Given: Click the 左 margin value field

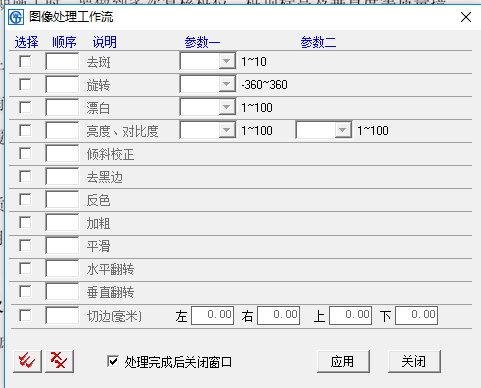Looking at the screenshot, I should pyautogui.click(x=213, y=315).
